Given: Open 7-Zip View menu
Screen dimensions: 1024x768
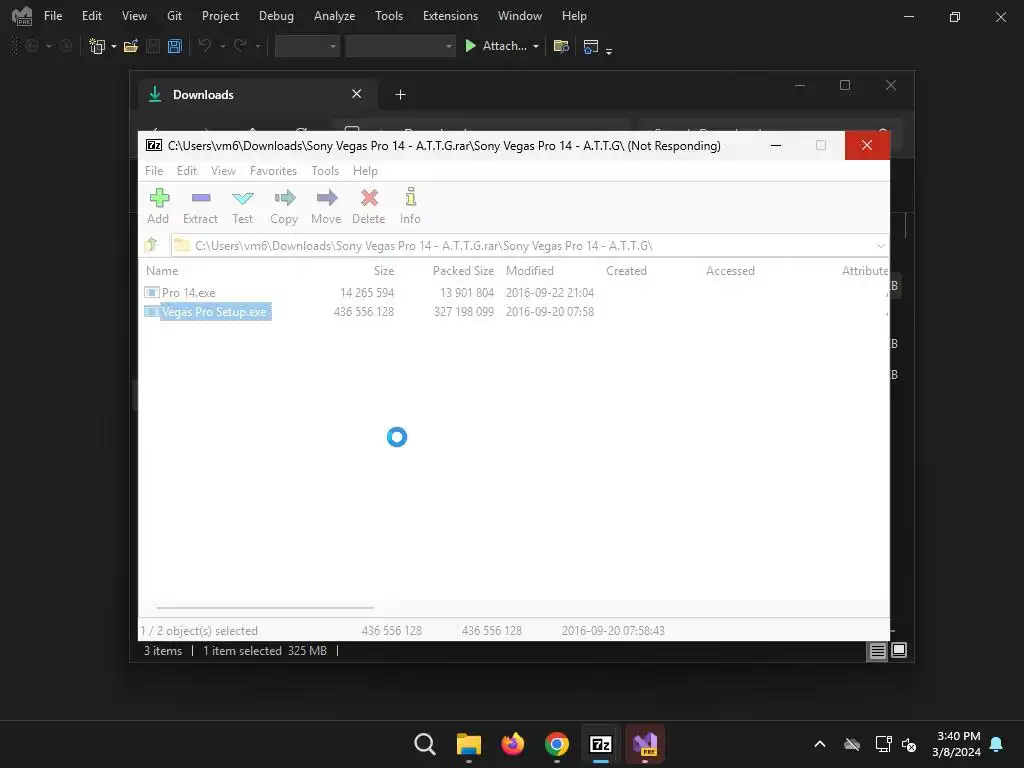Looking at the screenshot, I should click(223, 170).
